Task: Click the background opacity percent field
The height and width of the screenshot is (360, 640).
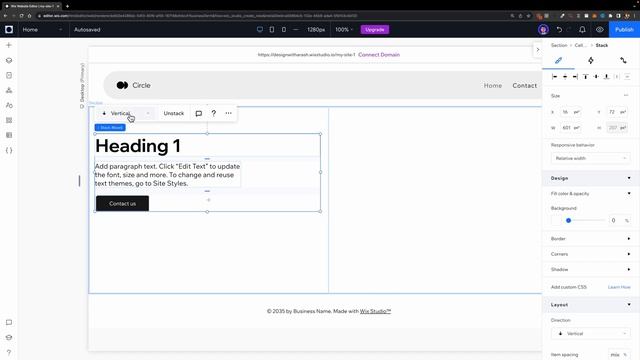Action: 619,220
